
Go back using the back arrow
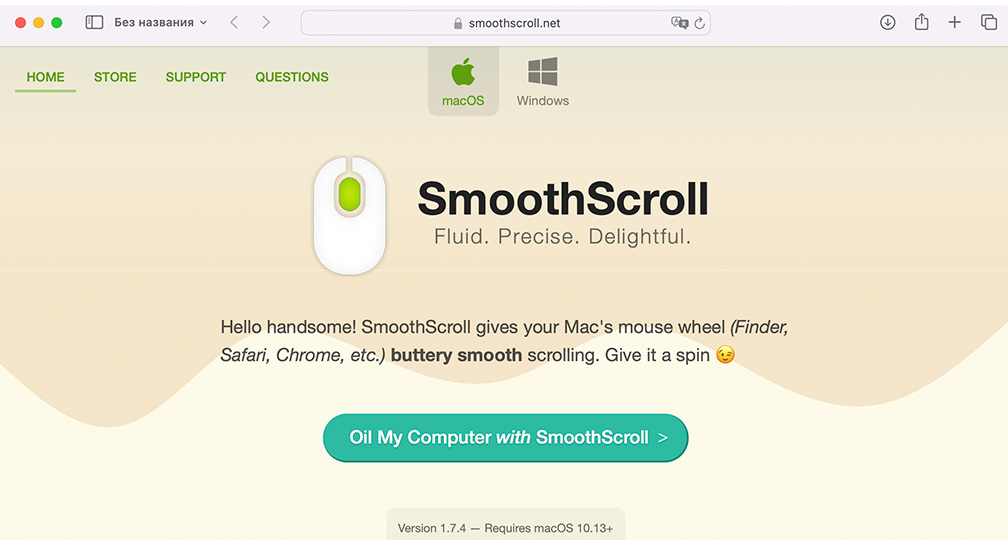point(234,22)
